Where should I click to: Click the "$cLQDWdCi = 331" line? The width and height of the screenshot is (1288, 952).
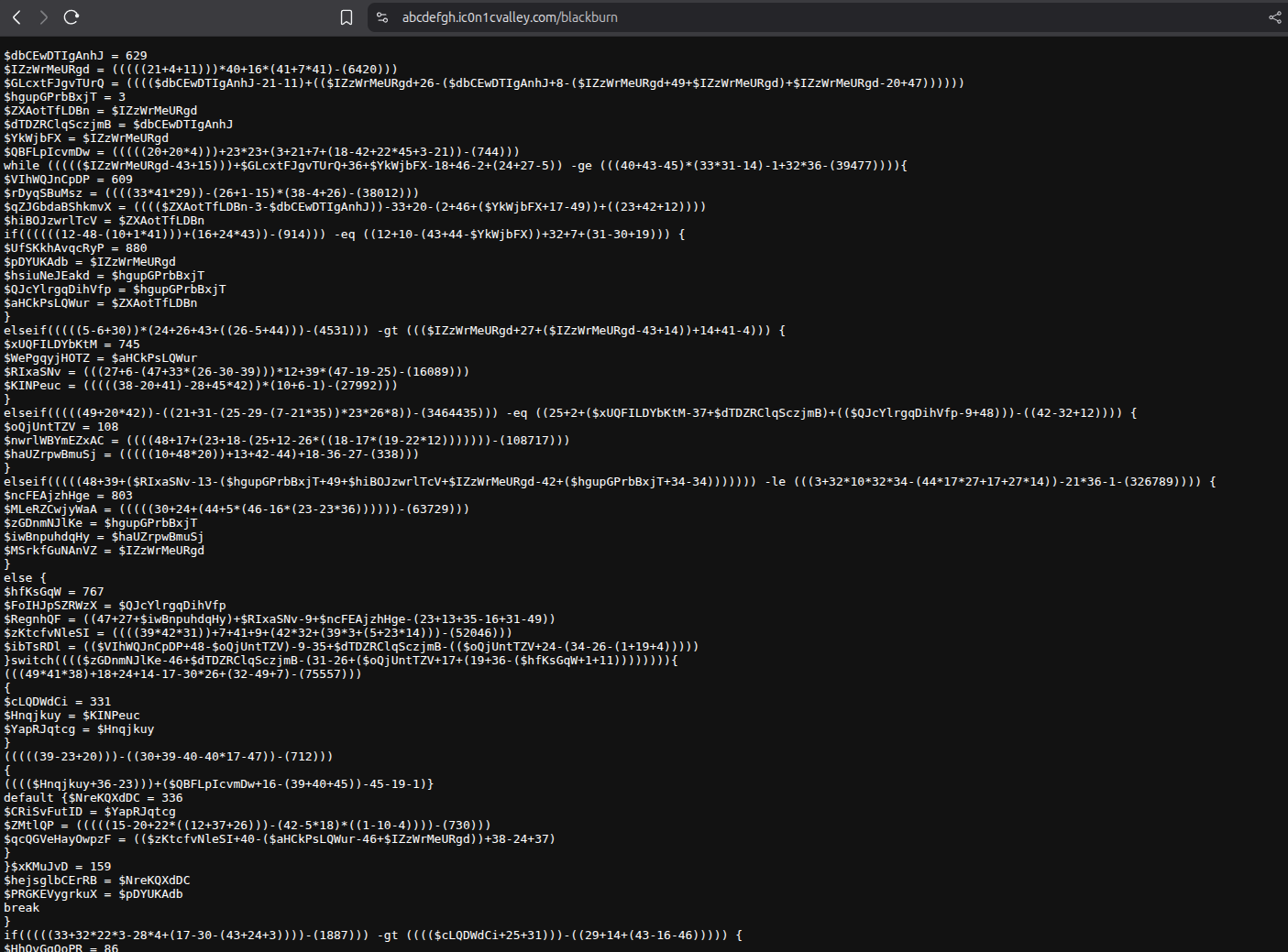point(57,702)
